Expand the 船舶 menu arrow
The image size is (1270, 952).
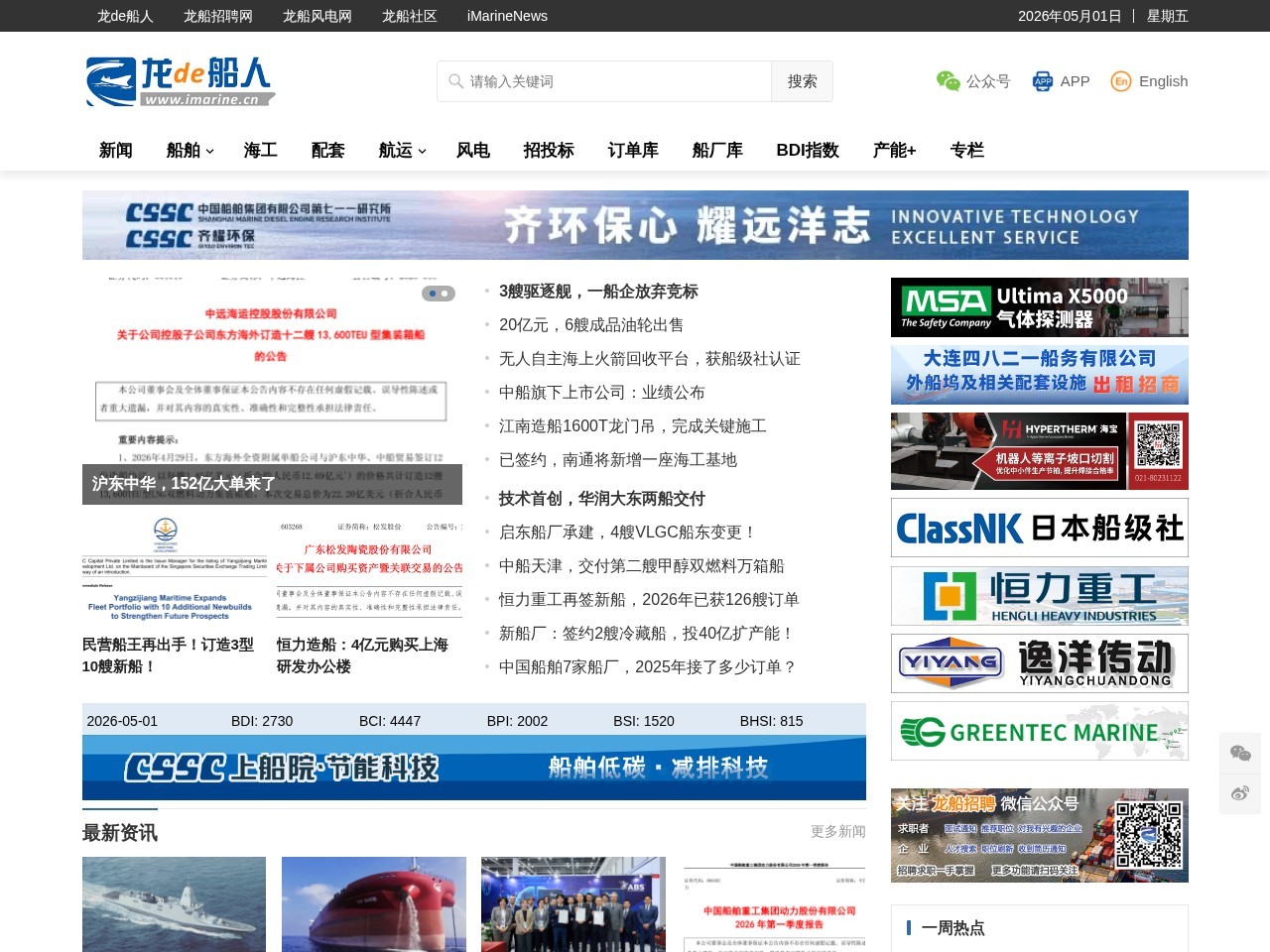(x=209, y=152)
